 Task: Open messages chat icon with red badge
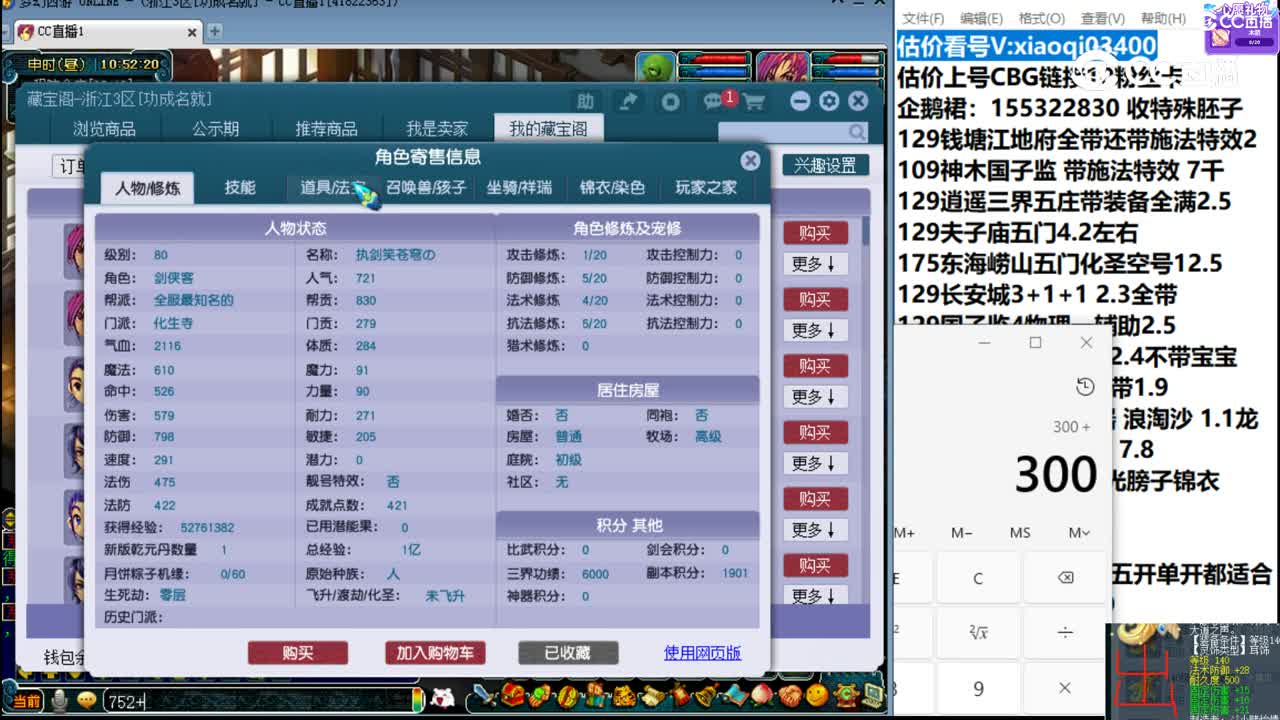[x=716, y=101]
